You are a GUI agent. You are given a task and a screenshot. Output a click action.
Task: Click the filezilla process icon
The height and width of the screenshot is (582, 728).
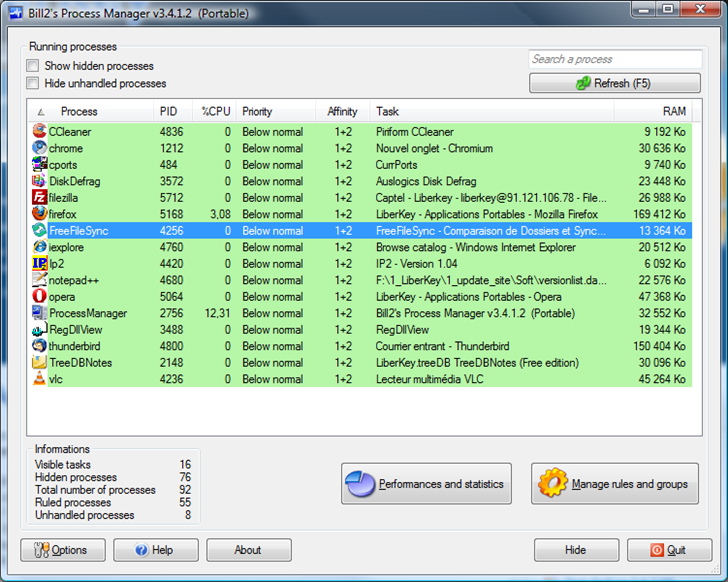click(39, 197)
